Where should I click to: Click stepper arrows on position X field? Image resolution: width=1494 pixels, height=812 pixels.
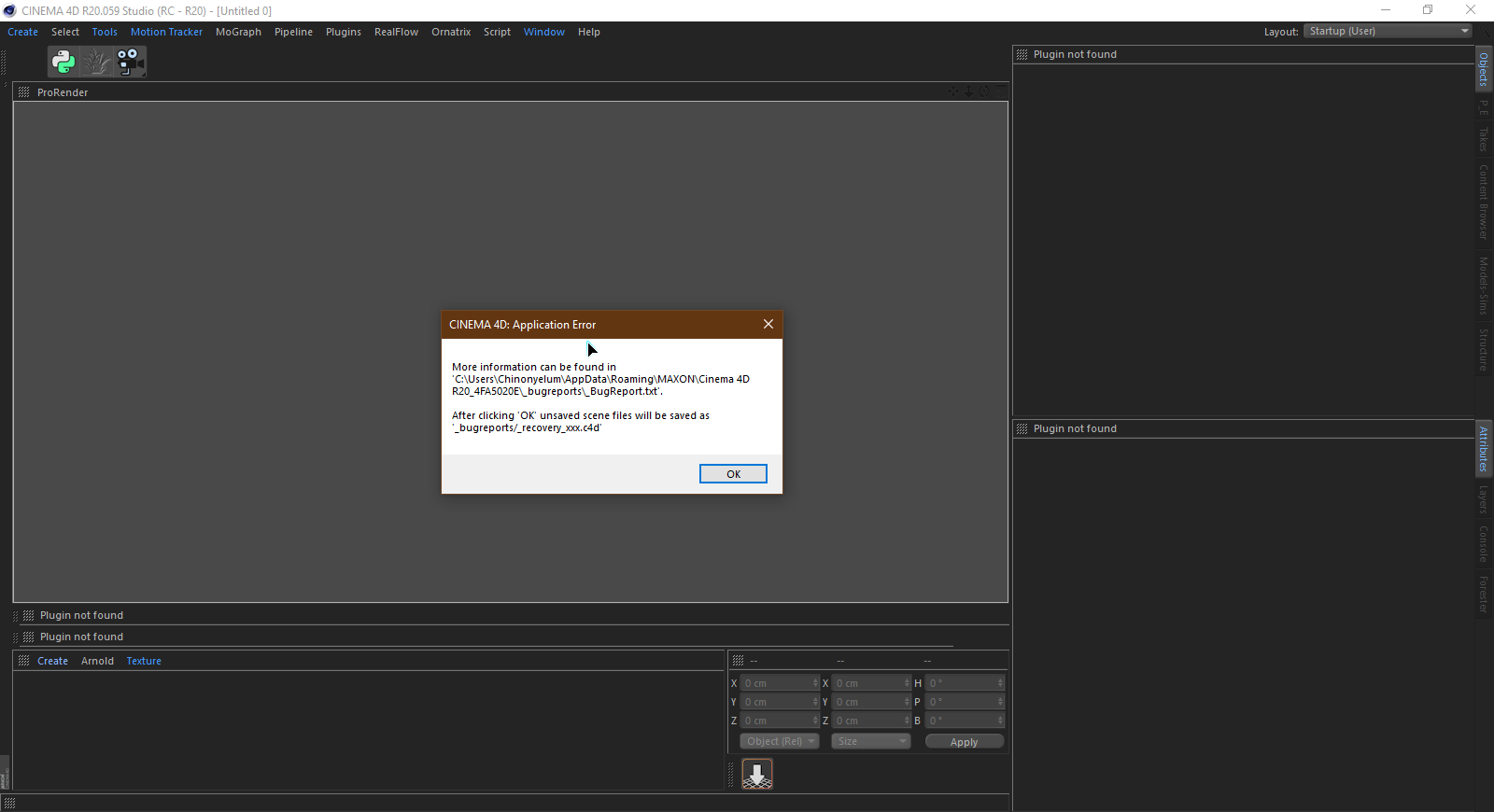[x=815, y=683]
